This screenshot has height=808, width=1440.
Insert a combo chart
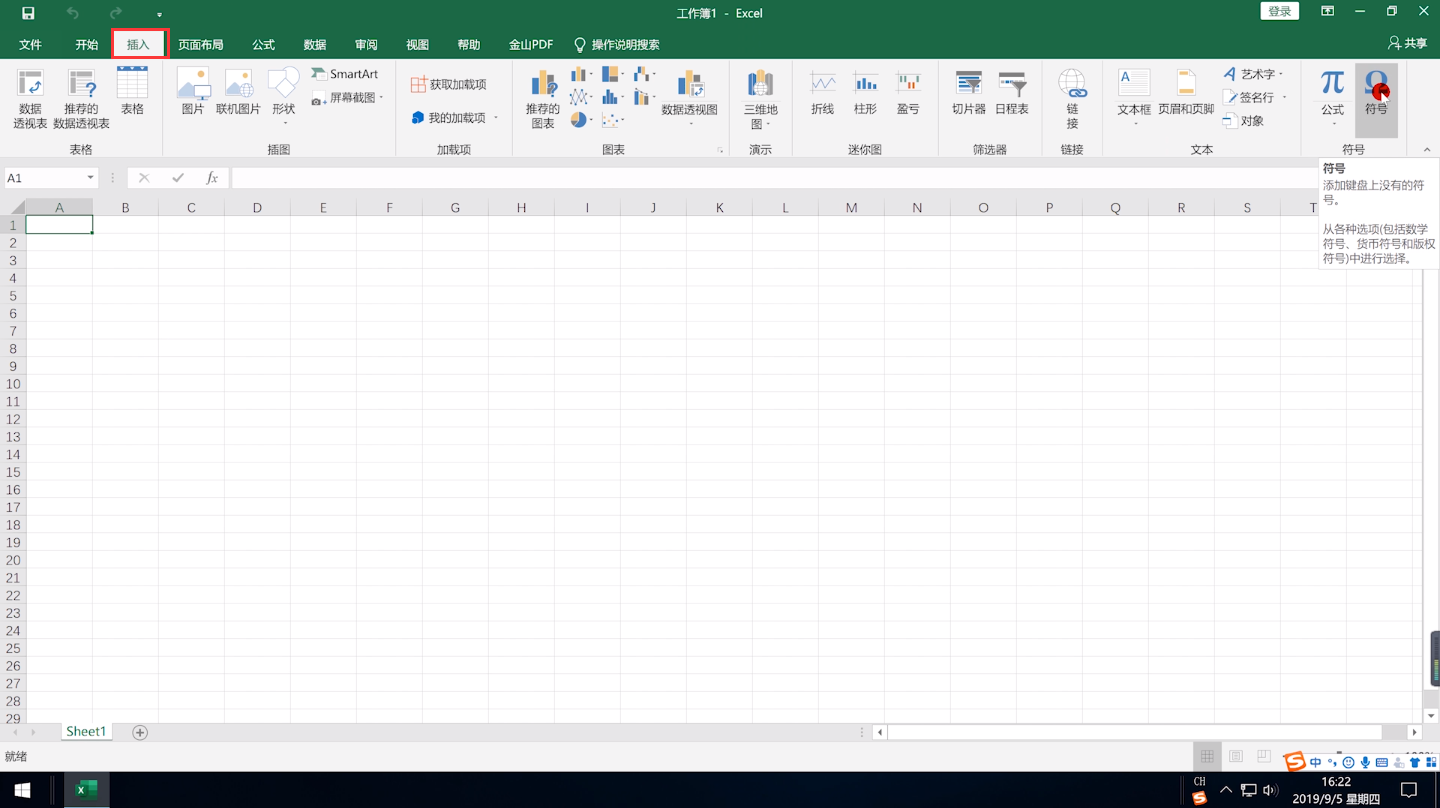click(643, 97)
